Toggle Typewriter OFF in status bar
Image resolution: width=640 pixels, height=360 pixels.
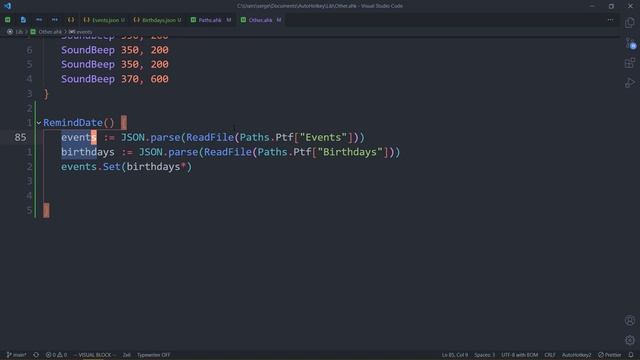click(x=153, y=355)
